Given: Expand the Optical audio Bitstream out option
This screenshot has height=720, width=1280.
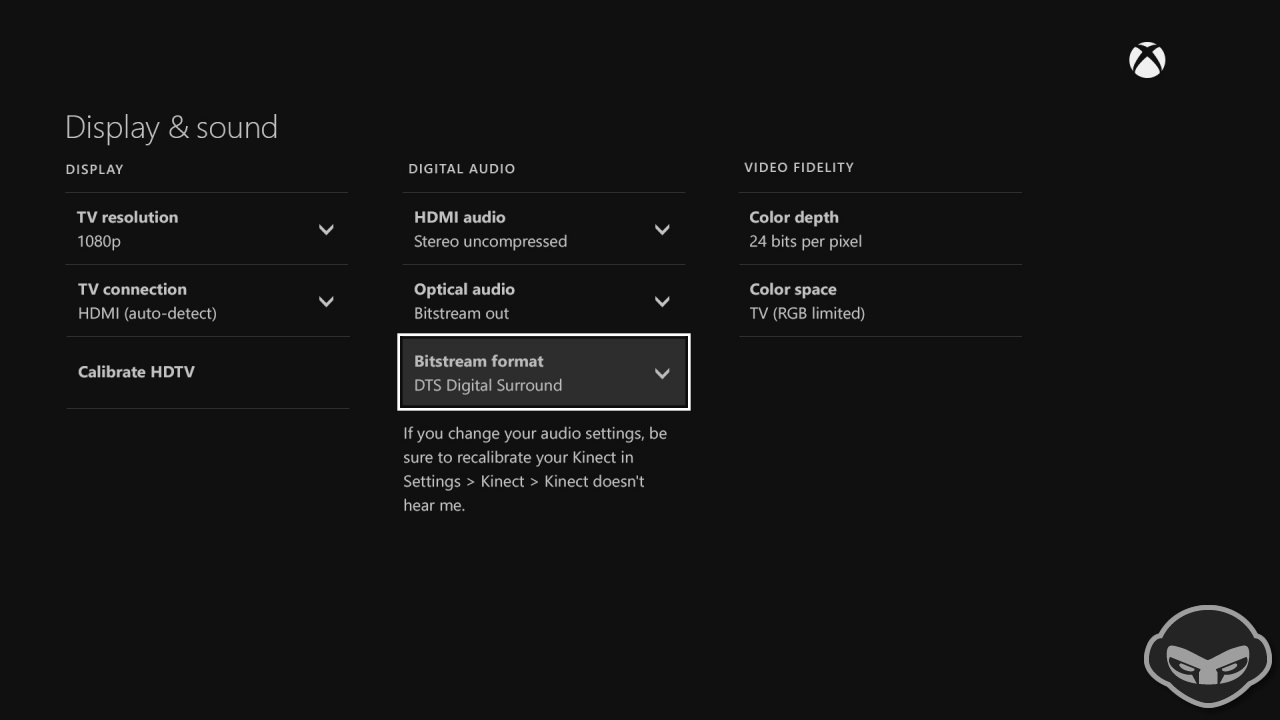Looking at the screenshot, I should click(544, 301).
